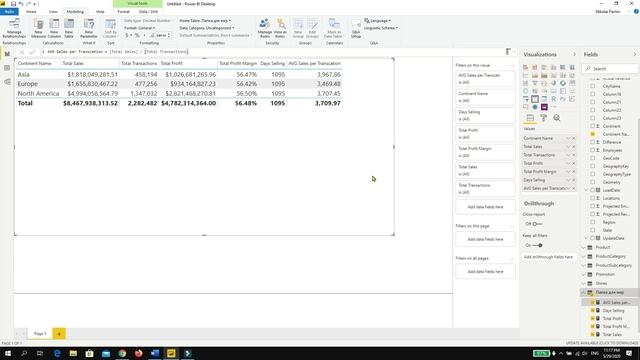Open View as Roles

point(280,28)
